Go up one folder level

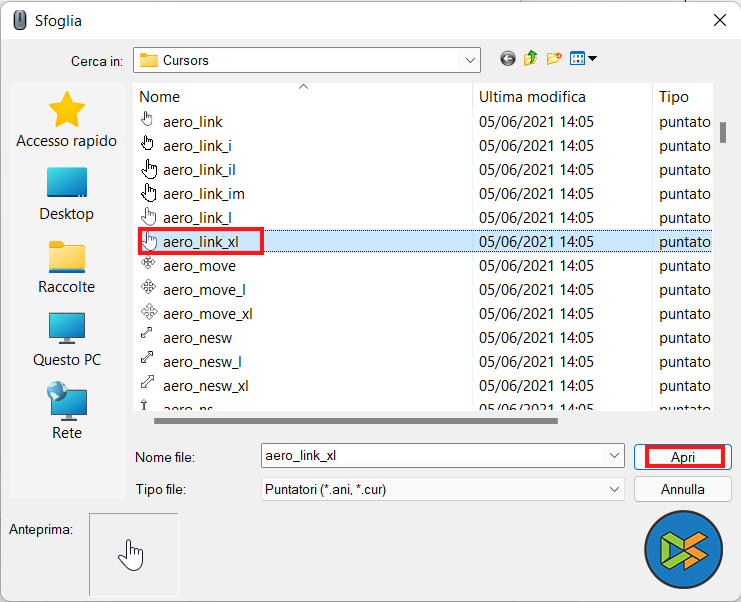click(530, 60)
